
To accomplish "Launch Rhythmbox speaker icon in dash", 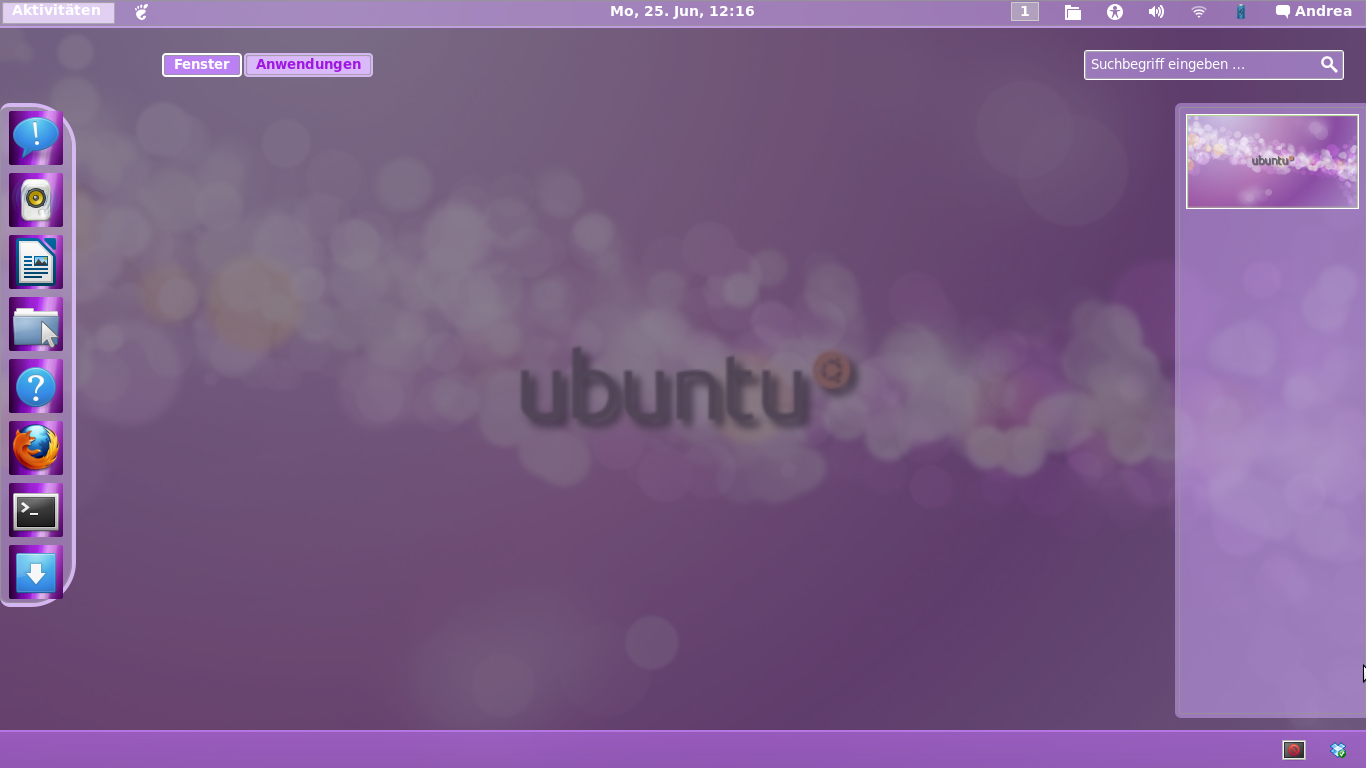I will (x=36, y=200).
